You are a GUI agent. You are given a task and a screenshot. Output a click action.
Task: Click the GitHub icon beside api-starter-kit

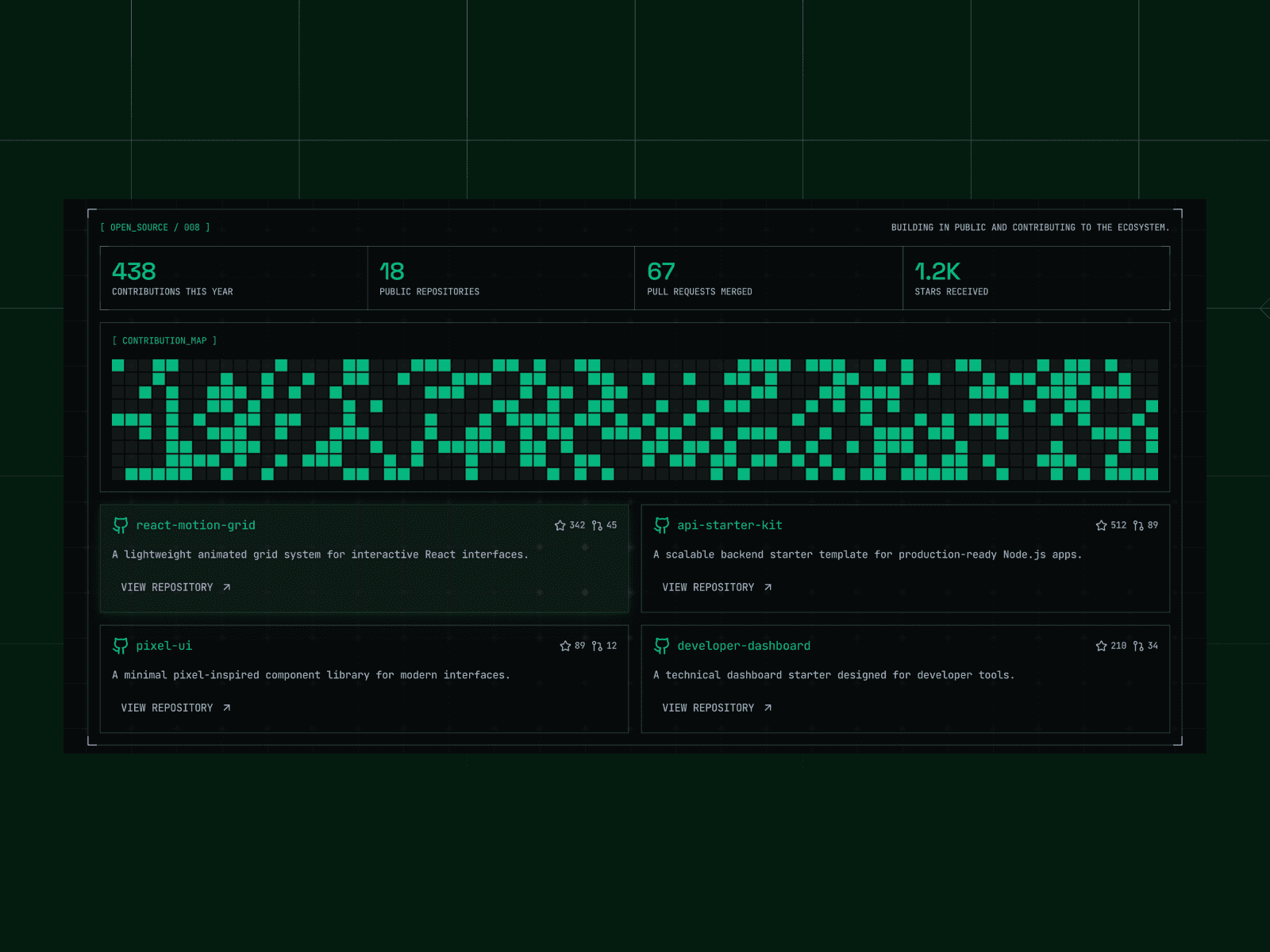tap(662, 525)
